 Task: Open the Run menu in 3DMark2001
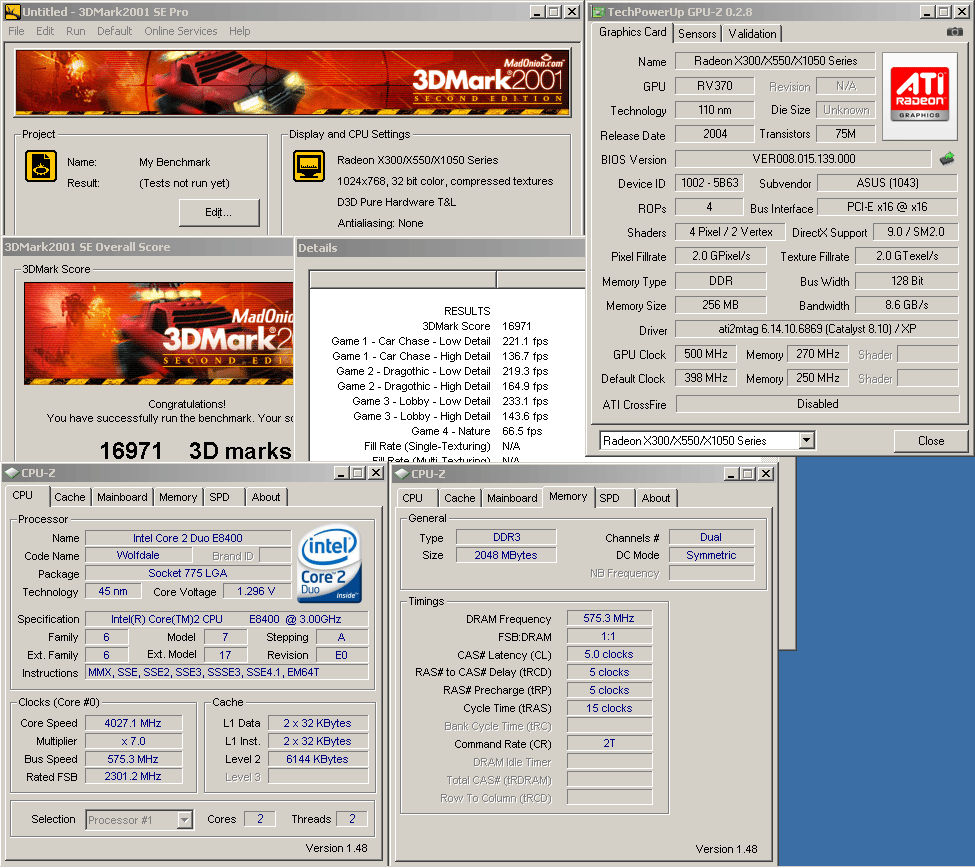point(76,31)
